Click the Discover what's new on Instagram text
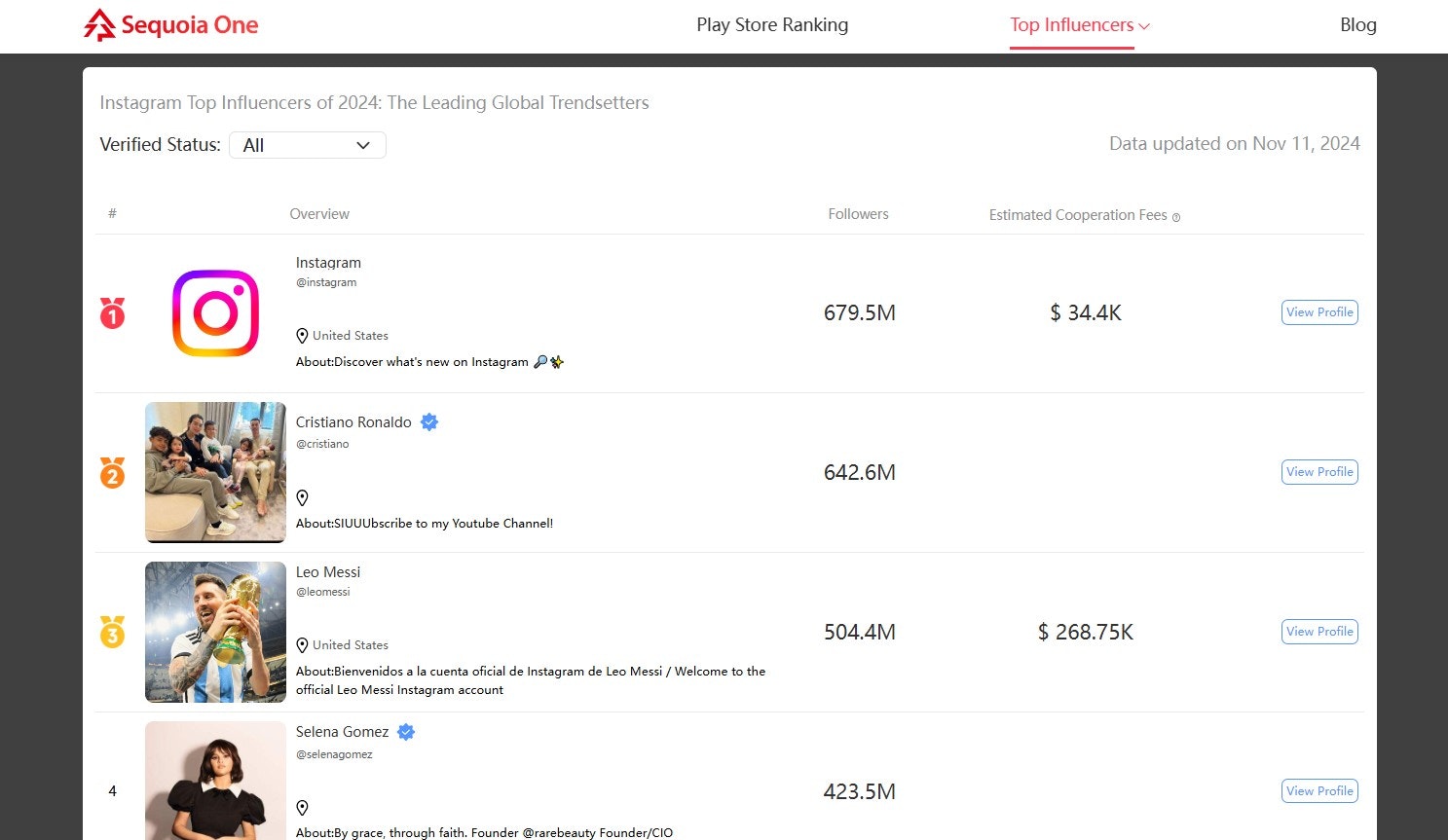Screen dimensions: 1448x840 (429, 362)
